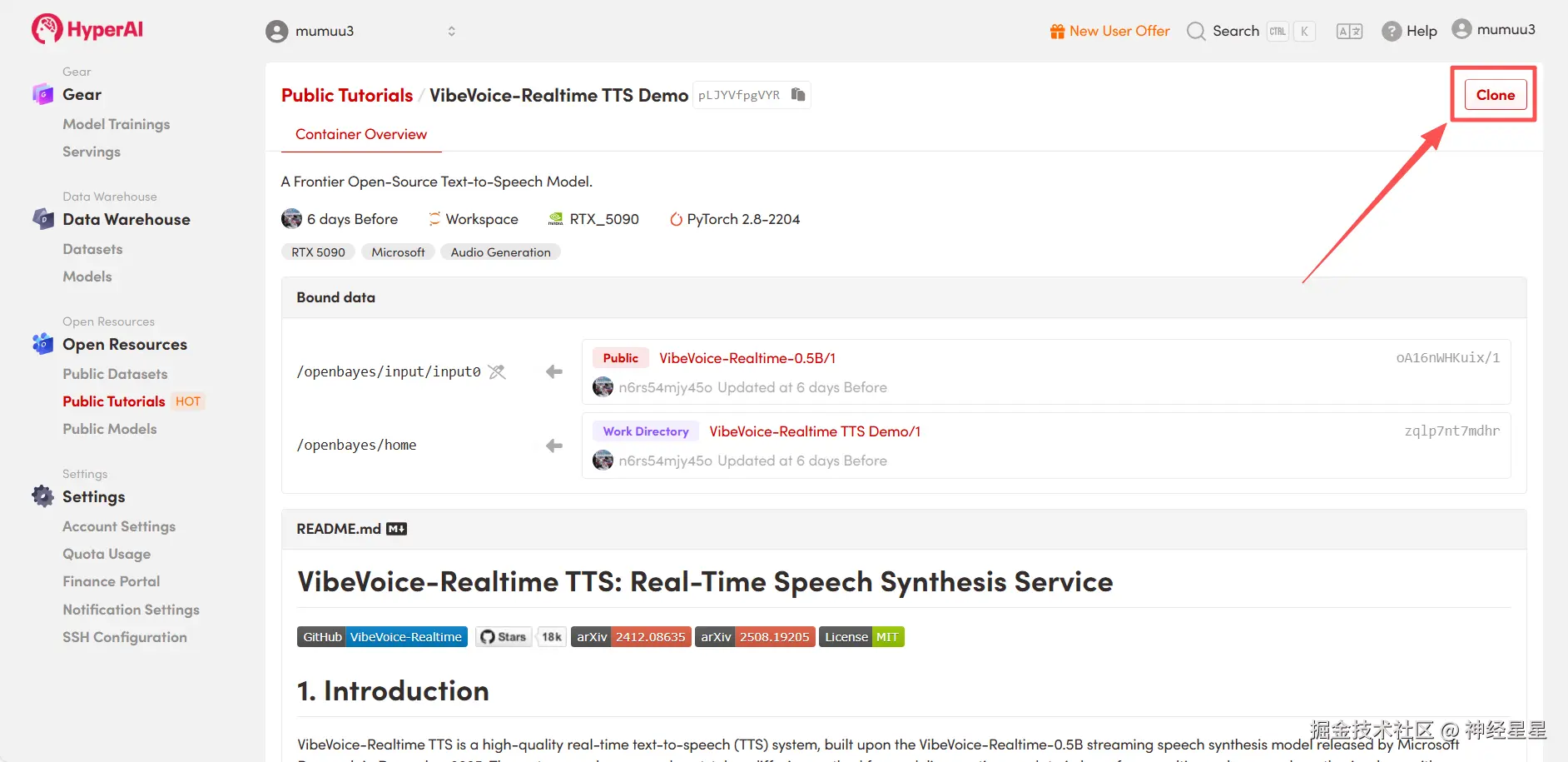Open the New User Offer link

[1119, 32]
